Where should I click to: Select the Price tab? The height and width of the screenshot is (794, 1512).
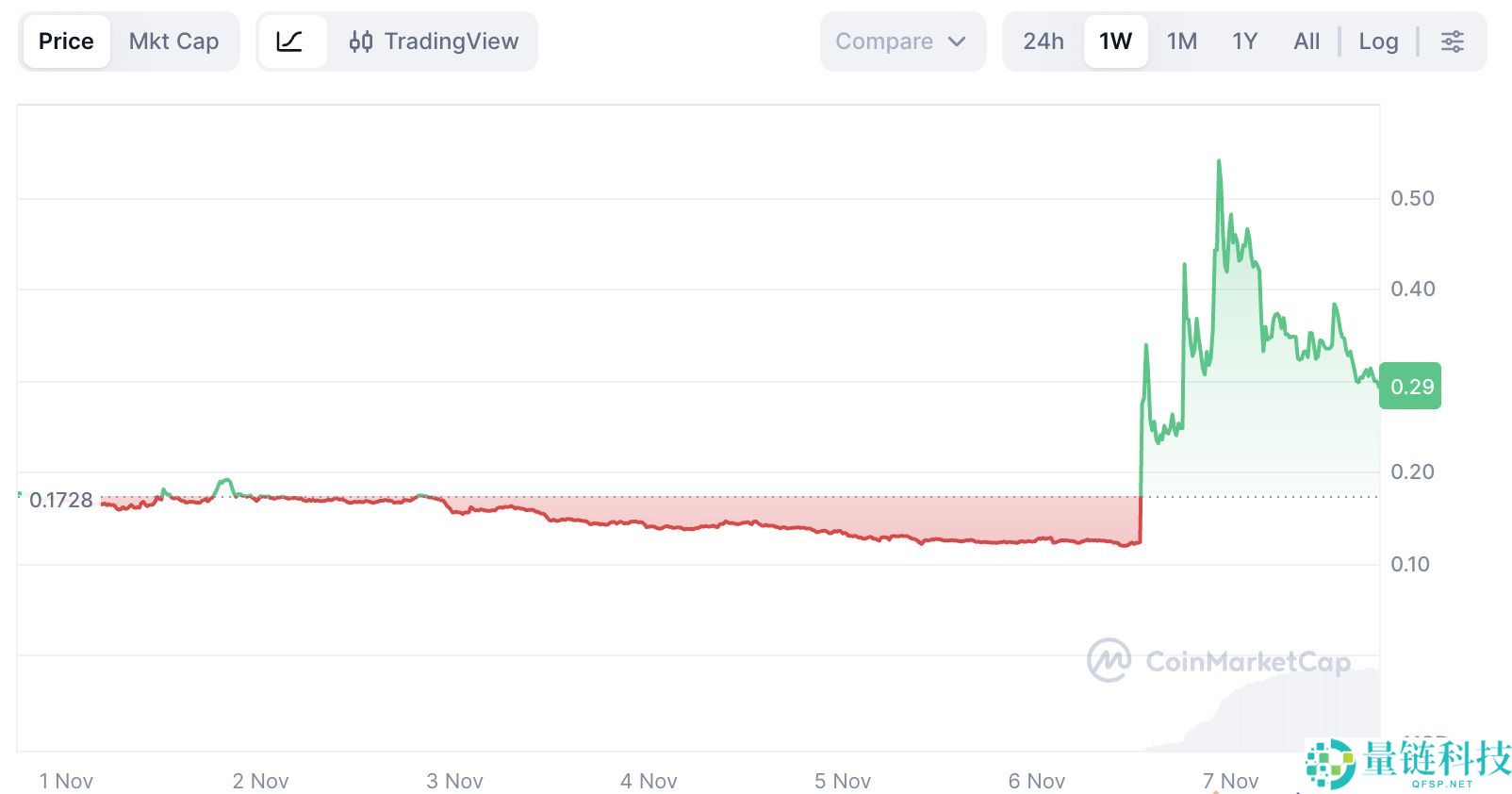pyautogui.click(x=66, y=41)
